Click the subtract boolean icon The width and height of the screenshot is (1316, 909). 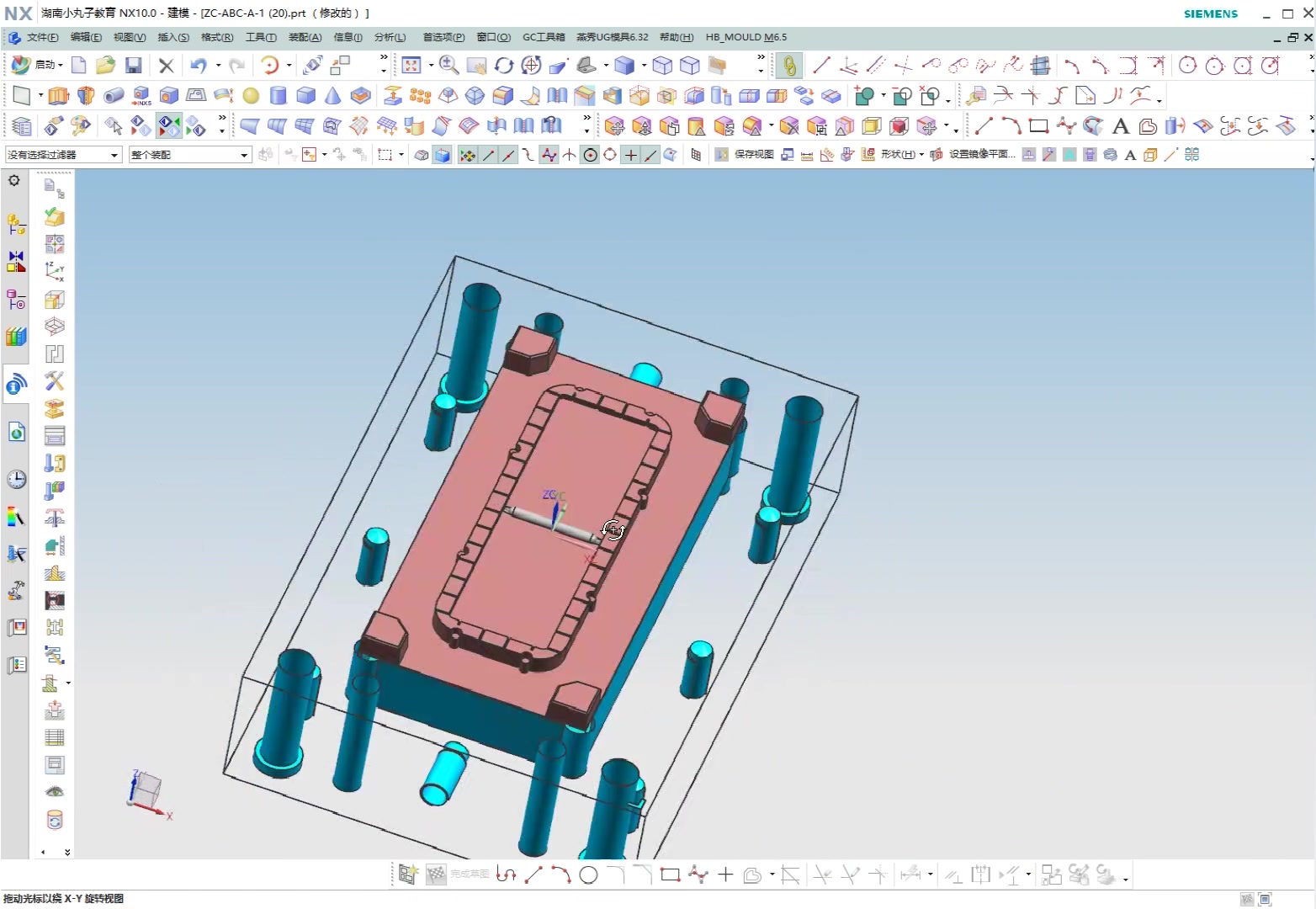click(903, 96)
